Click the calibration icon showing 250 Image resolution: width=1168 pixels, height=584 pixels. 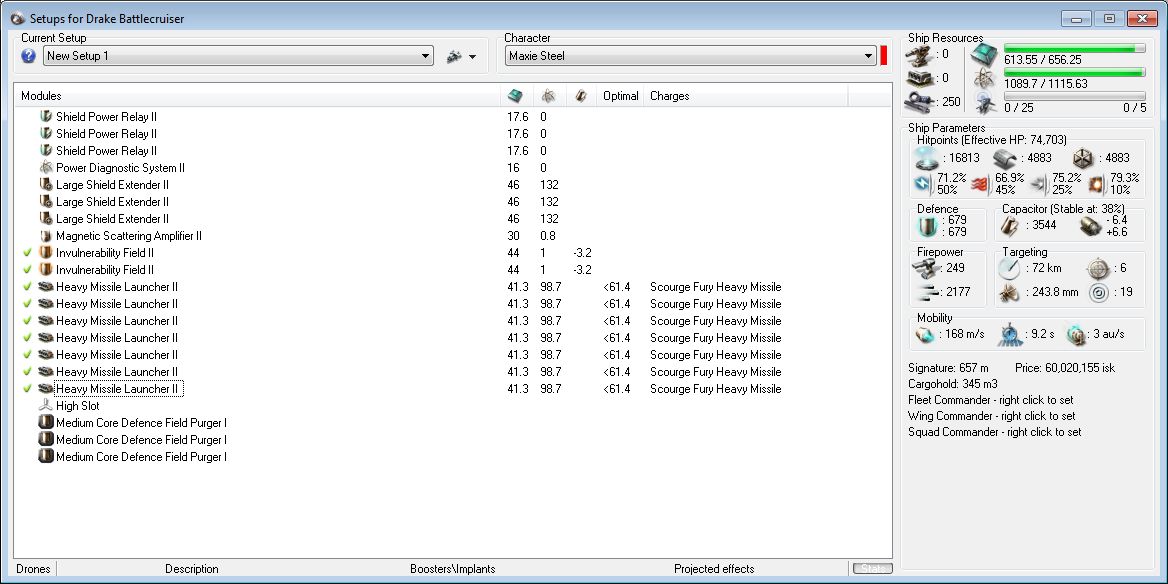917,101
